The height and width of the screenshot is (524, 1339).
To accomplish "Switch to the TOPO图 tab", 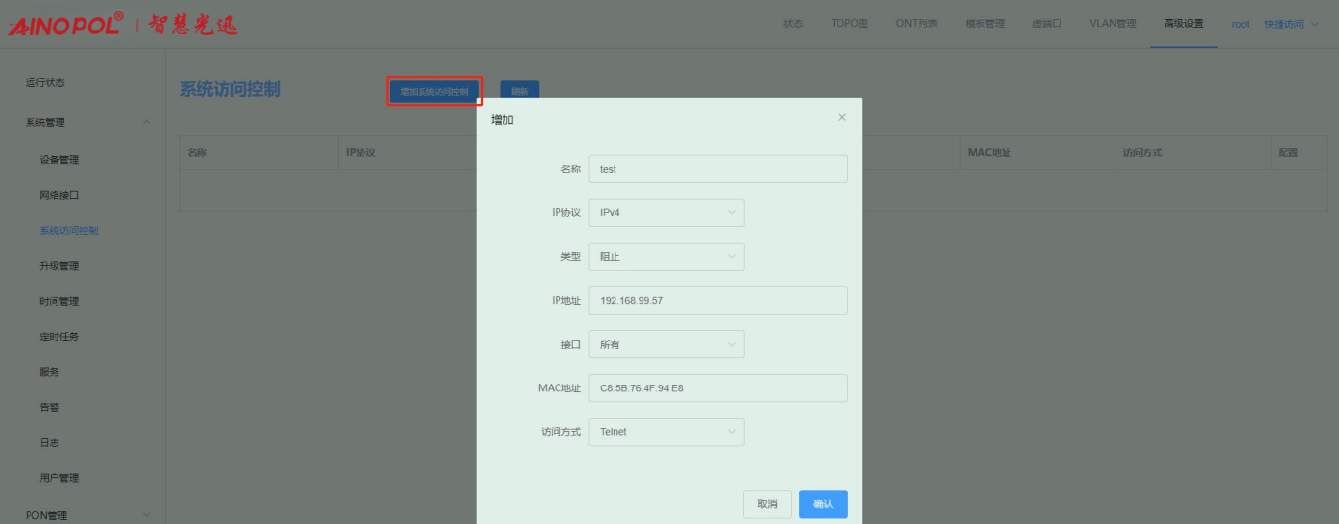I will [849, 24].
